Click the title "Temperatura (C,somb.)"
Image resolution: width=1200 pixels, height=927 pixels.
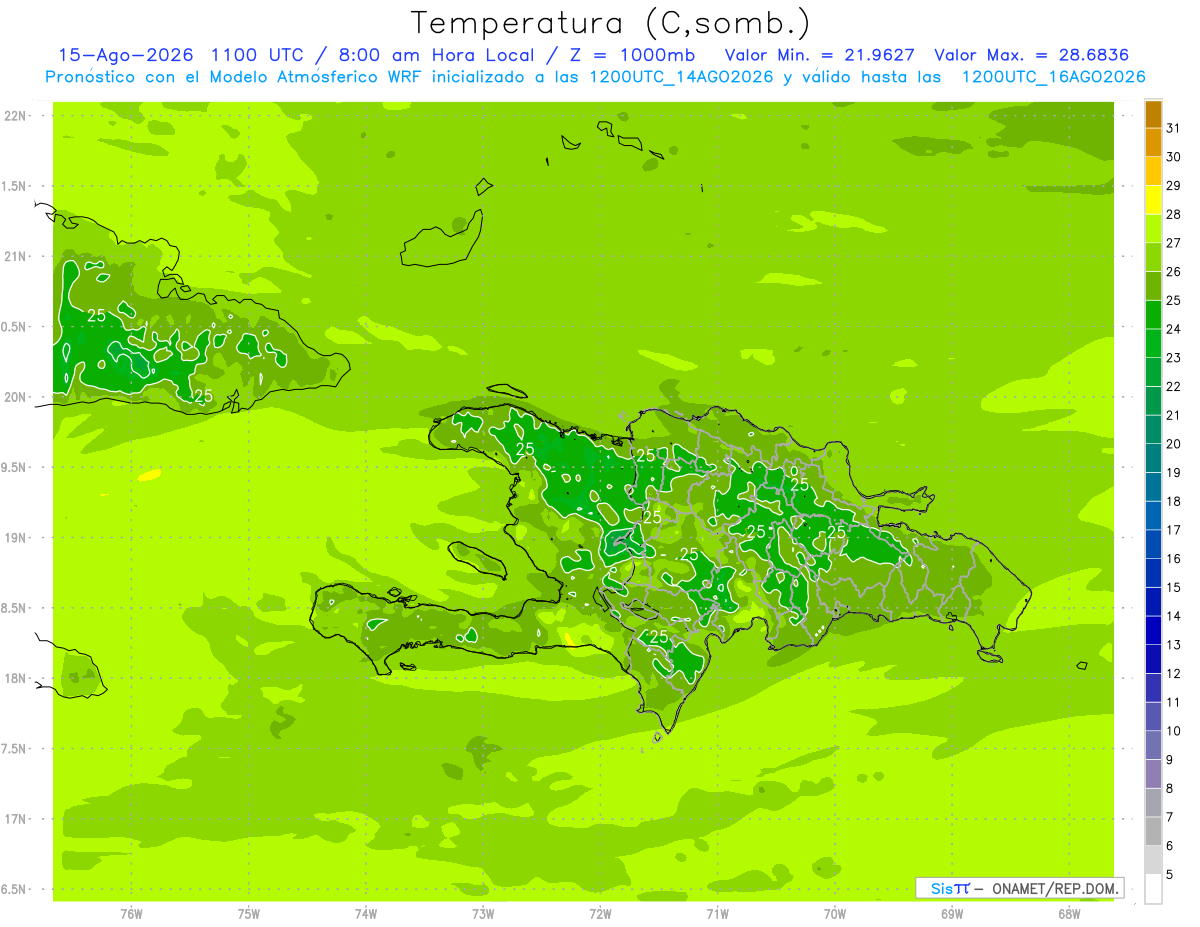coord(610,23)
